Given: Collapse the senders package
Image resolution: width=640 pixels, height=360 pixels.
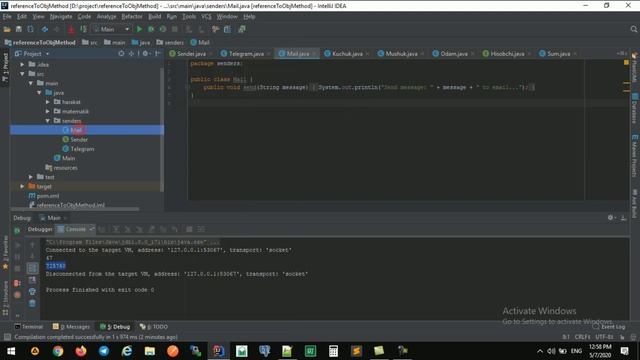Looking at the screenshot, I should pyautogui.click(x=48, y=121).
